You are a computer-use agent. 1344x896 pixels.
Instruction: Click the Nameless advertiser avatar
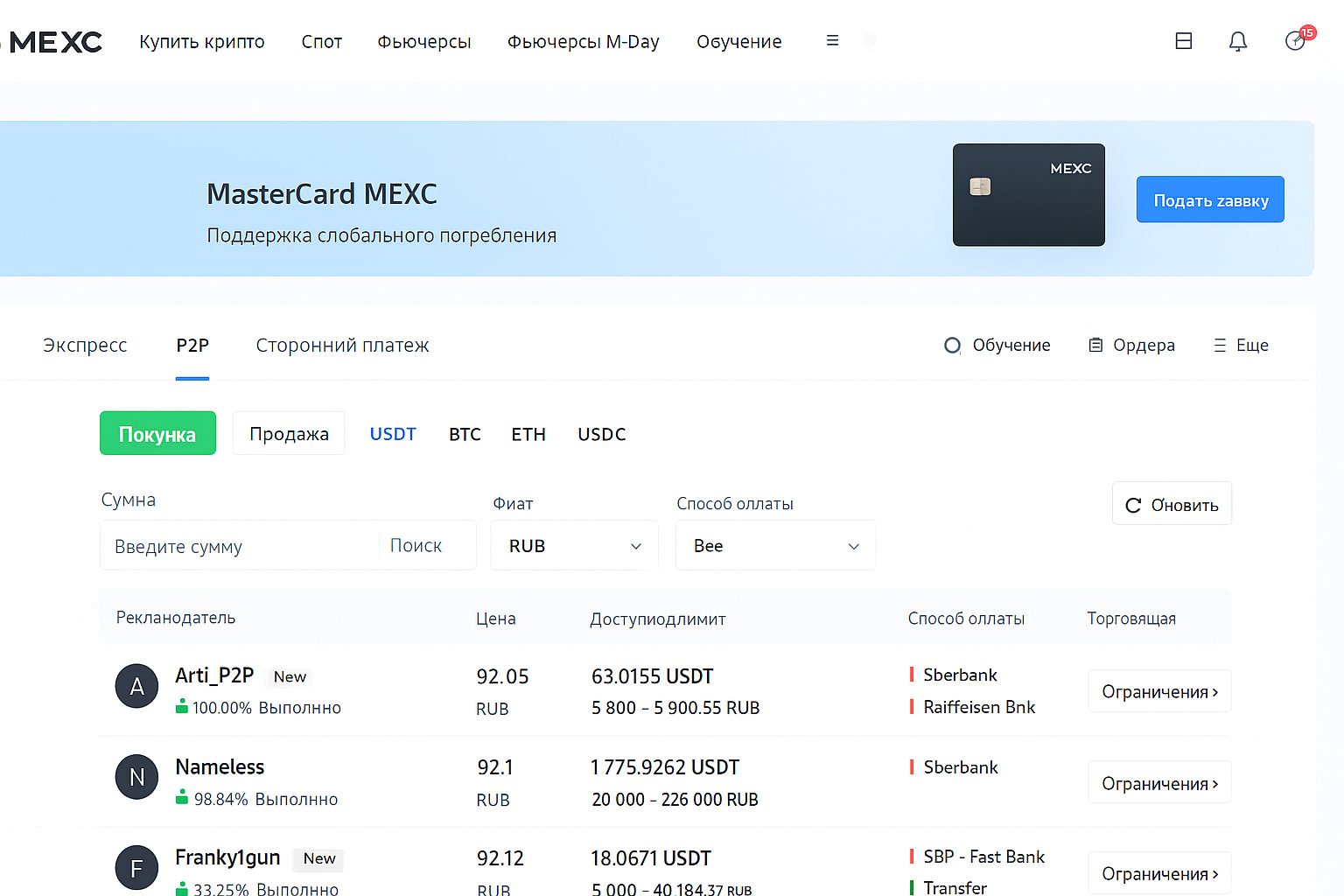click(136, 777)
